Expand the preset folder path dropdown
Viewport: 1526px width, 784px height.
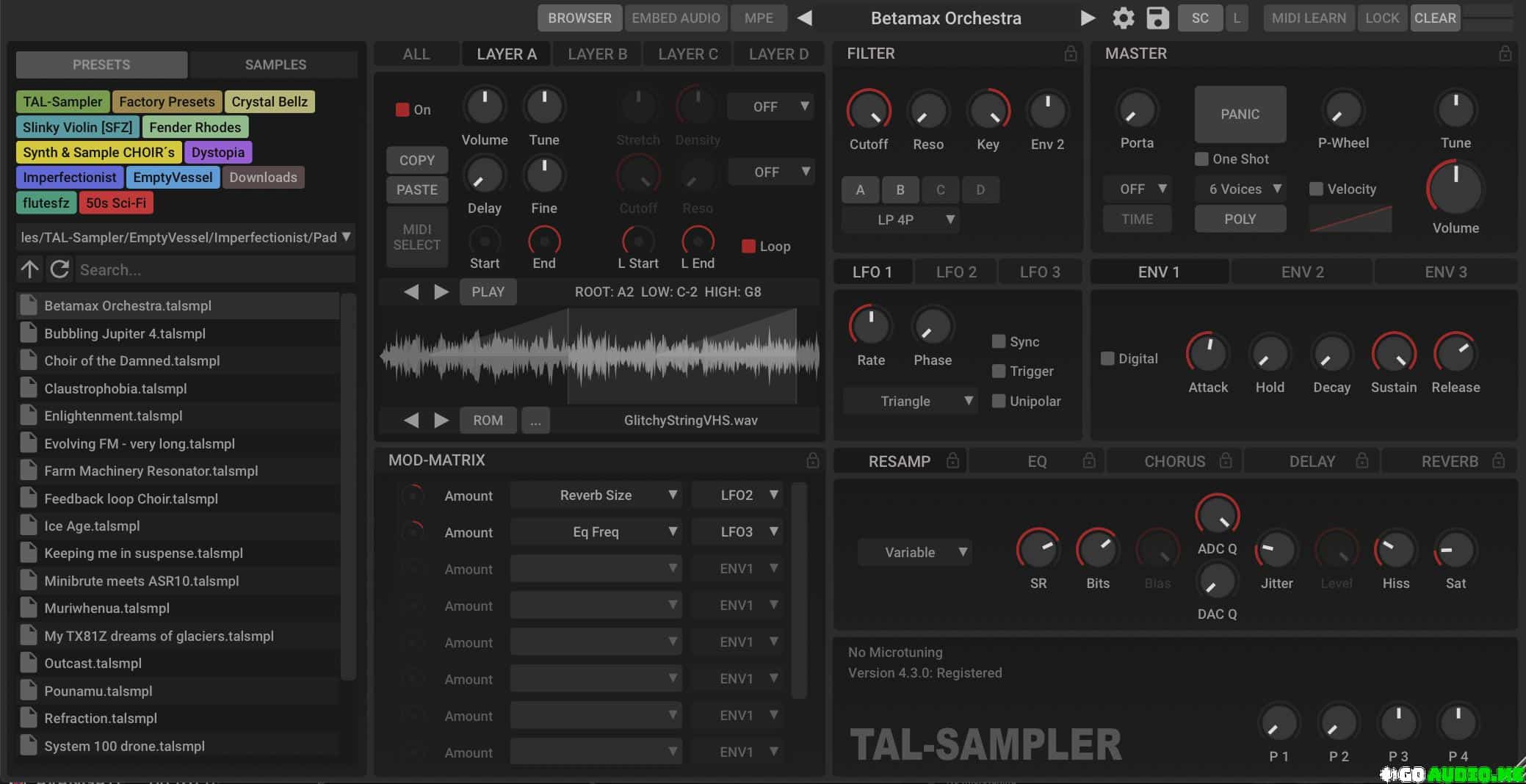coord(186,237)
